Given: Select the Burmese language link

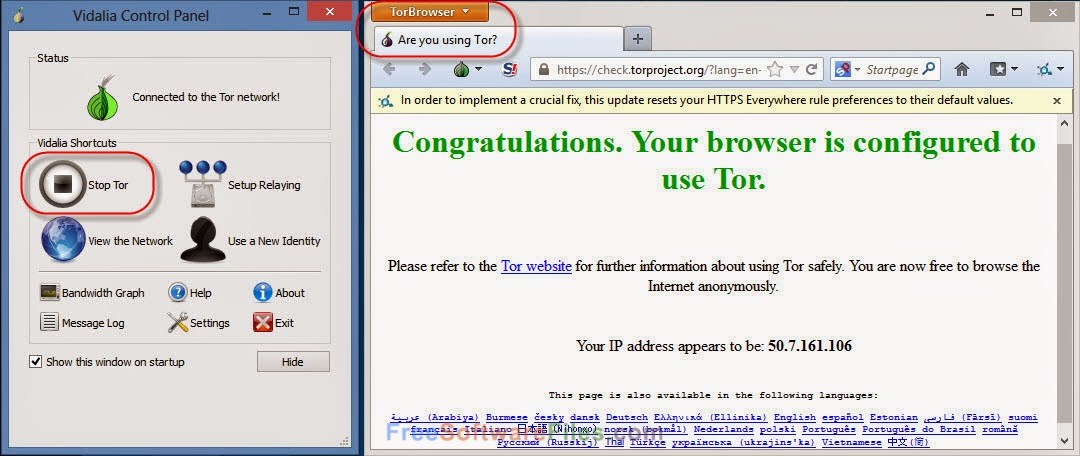Looking at the screenshot, I should (506, 417).
